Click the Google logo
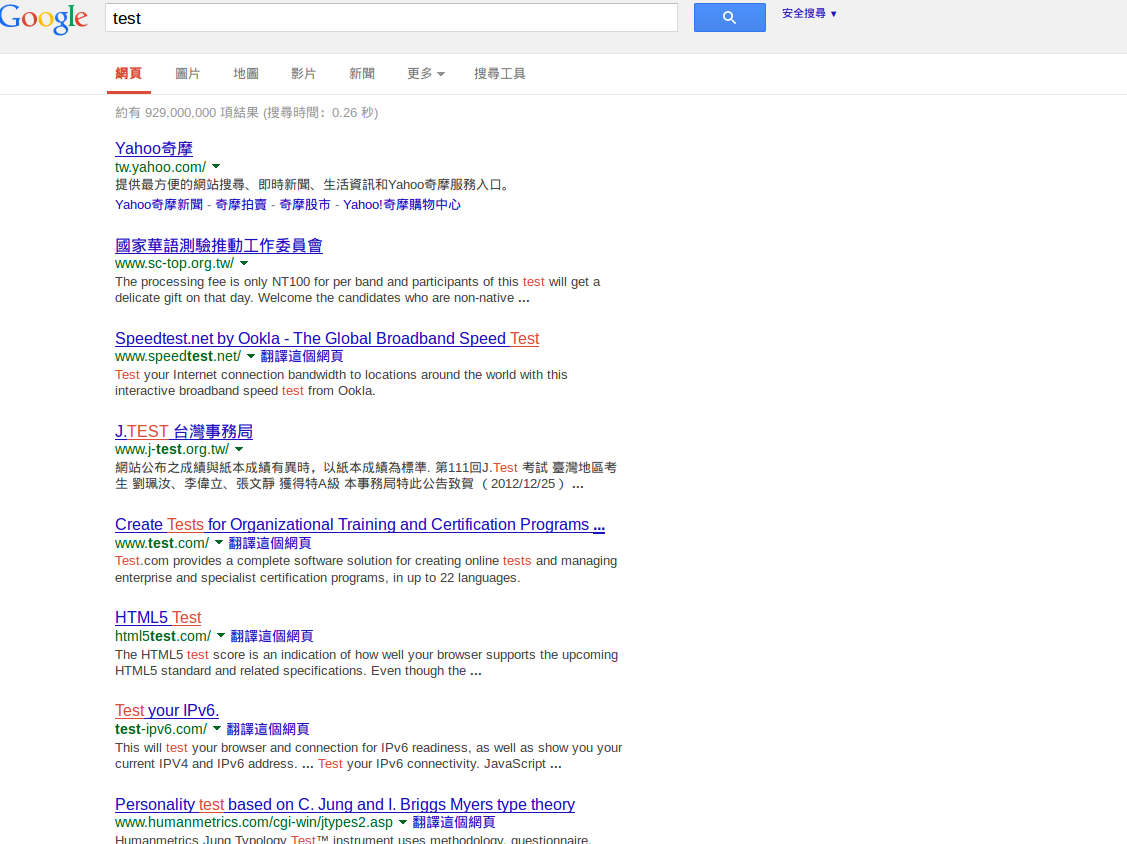This screenshot has width=1127, height=844. 44,19
